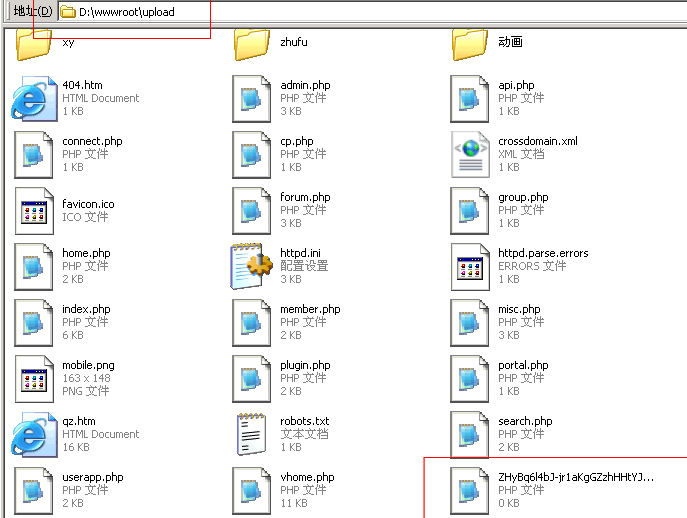
Task: Select the file name 'mobile.png'
Action: click(89, 365)
